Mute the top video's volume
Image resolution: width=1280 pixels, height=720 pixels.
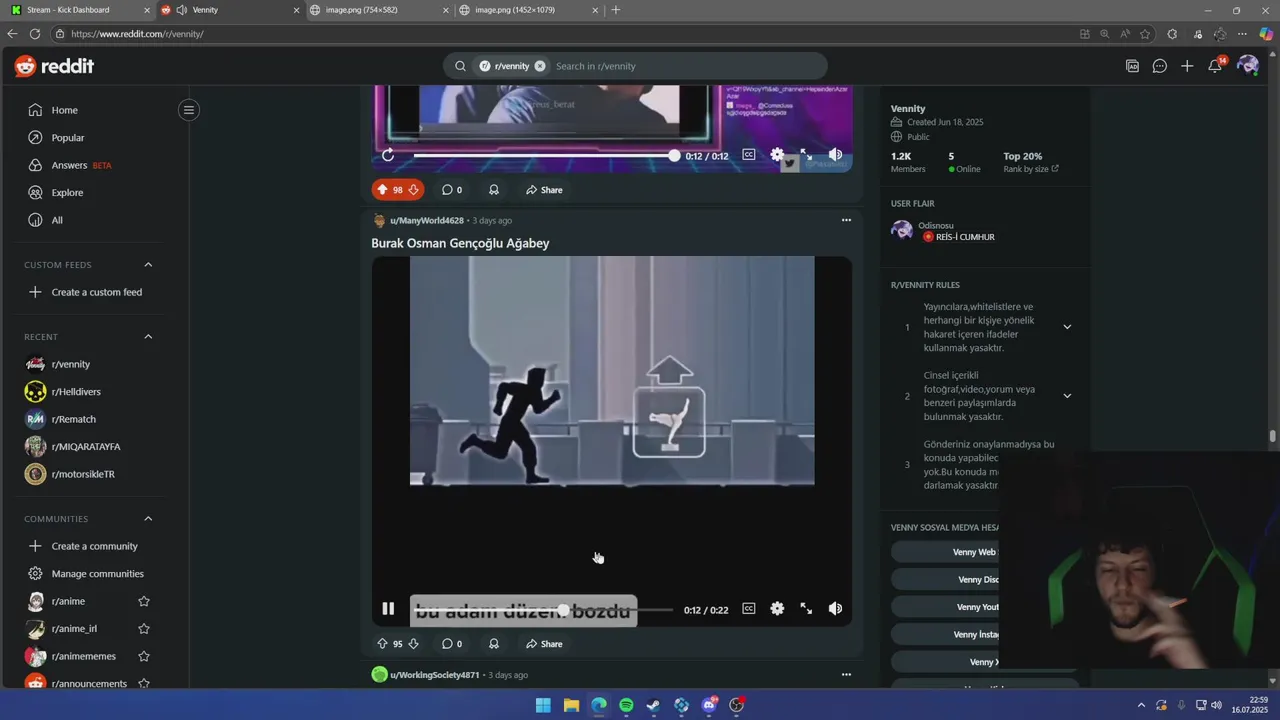pyautogui.click(x=835, y=155)
